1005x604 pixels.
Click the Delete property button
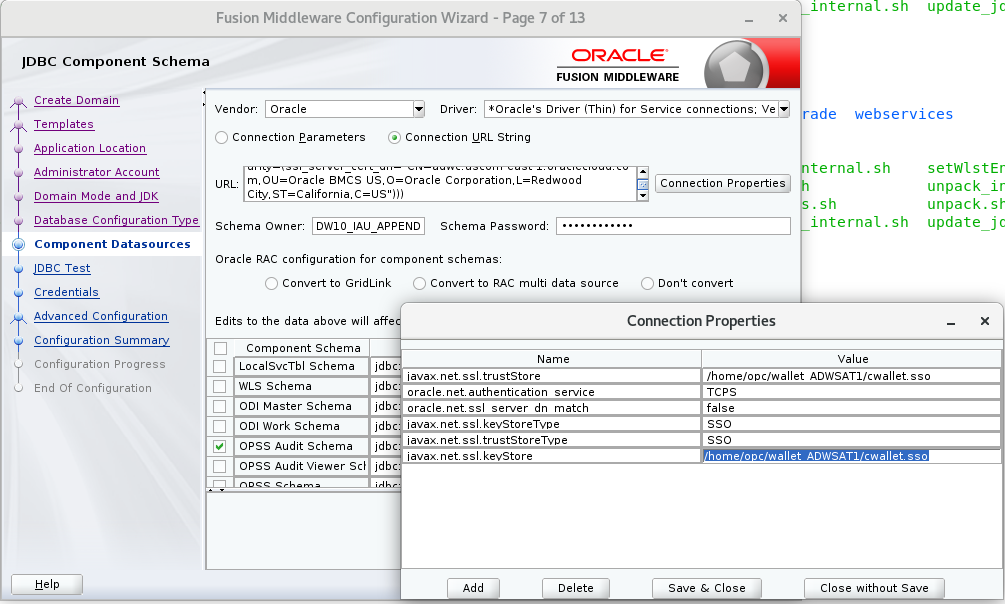point(576,588)
